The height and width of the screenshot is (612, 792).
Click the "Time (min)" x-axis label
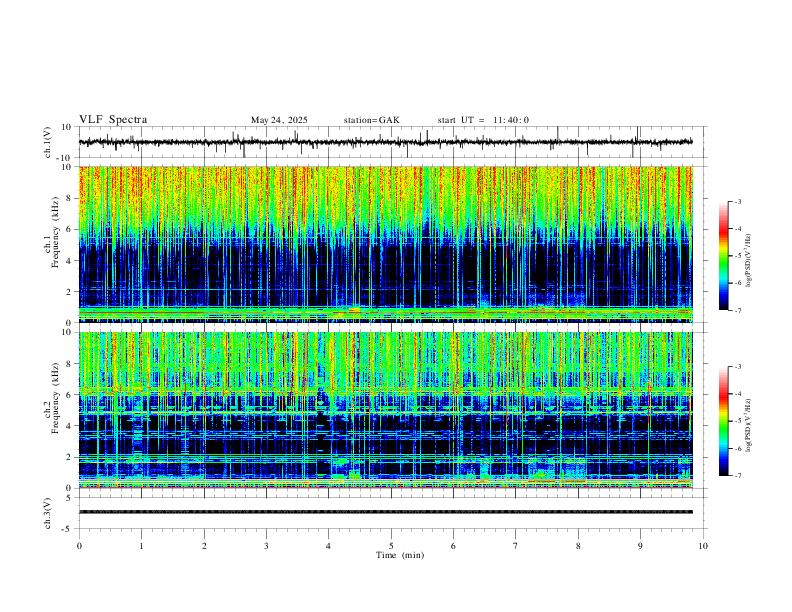400,555
